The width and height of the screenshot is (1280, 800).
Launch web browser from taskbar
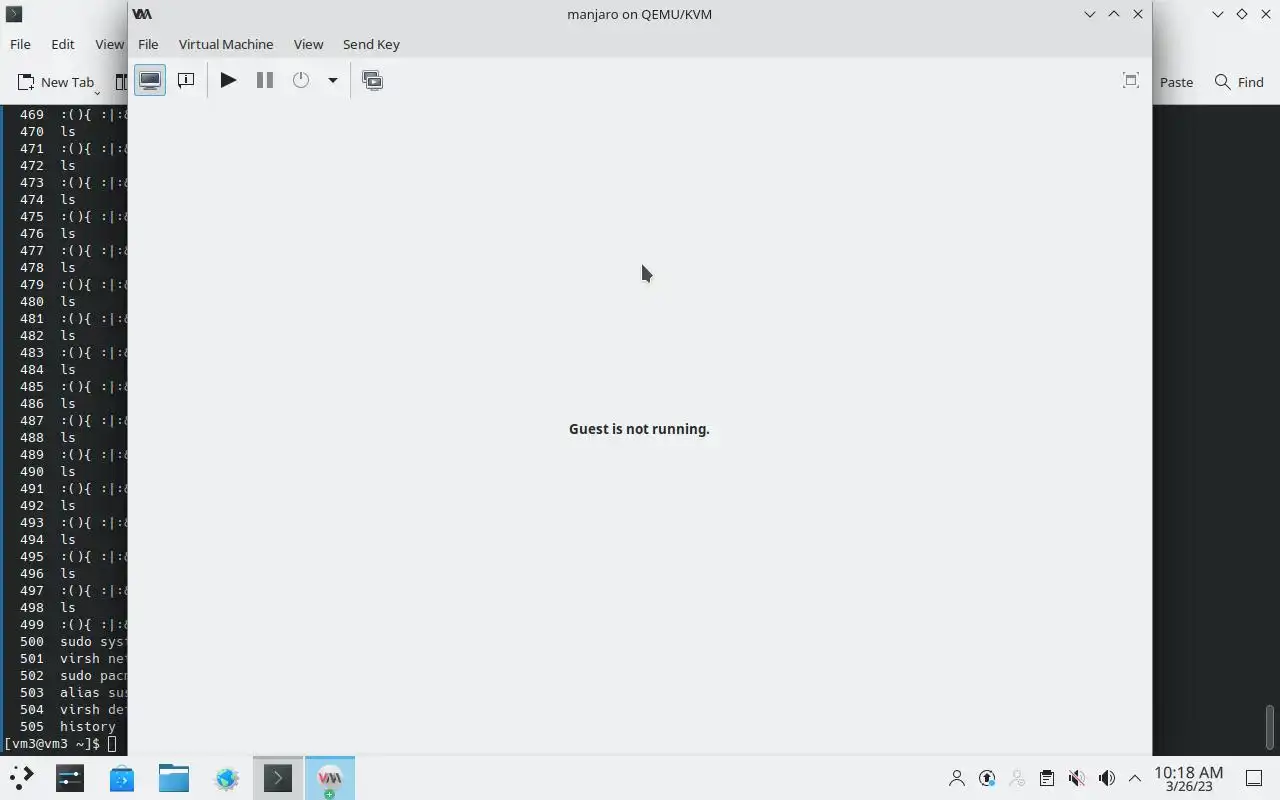(x=226, y=778)
